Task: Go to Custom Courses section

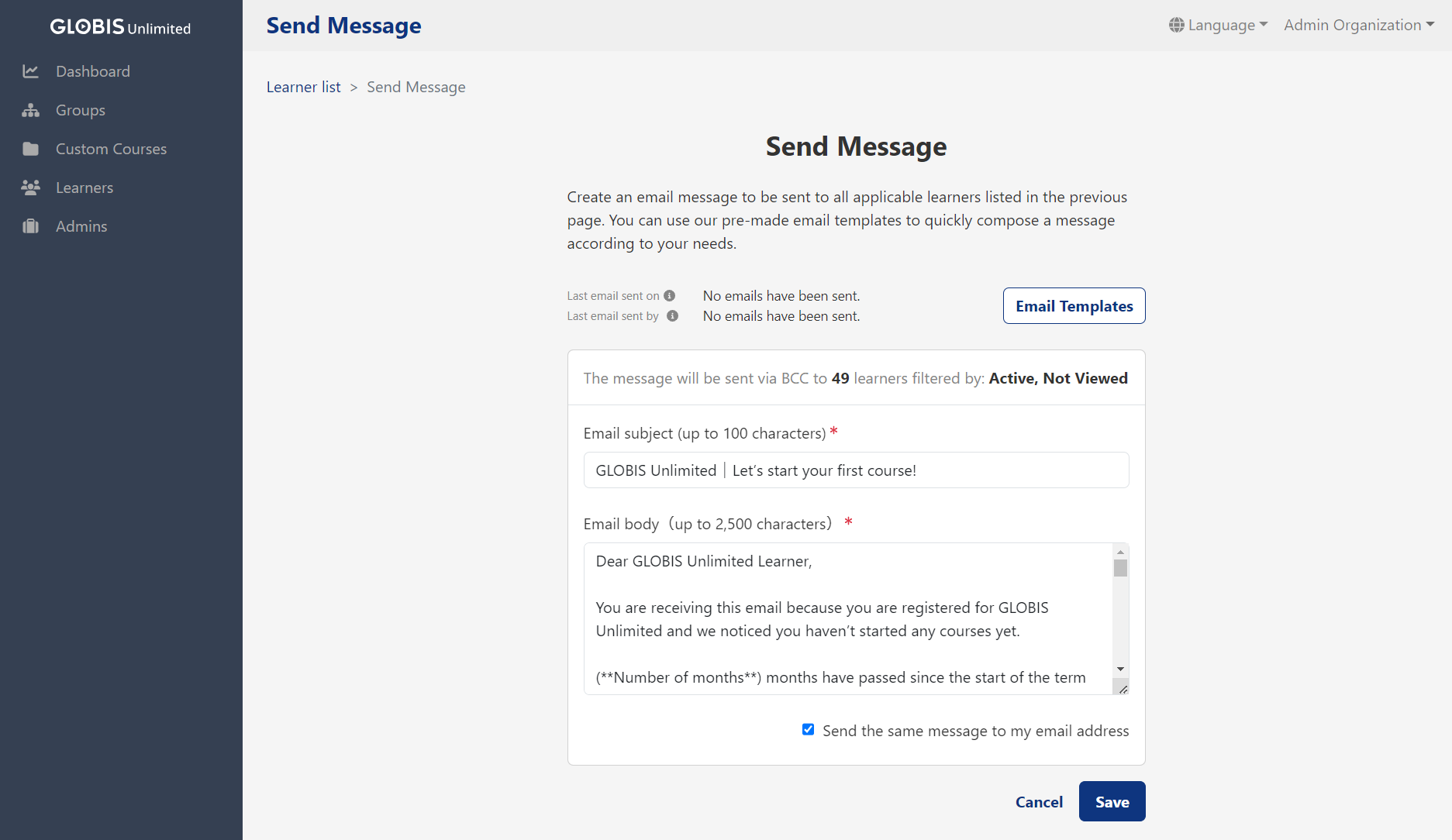Action: (x=111, y=149)
